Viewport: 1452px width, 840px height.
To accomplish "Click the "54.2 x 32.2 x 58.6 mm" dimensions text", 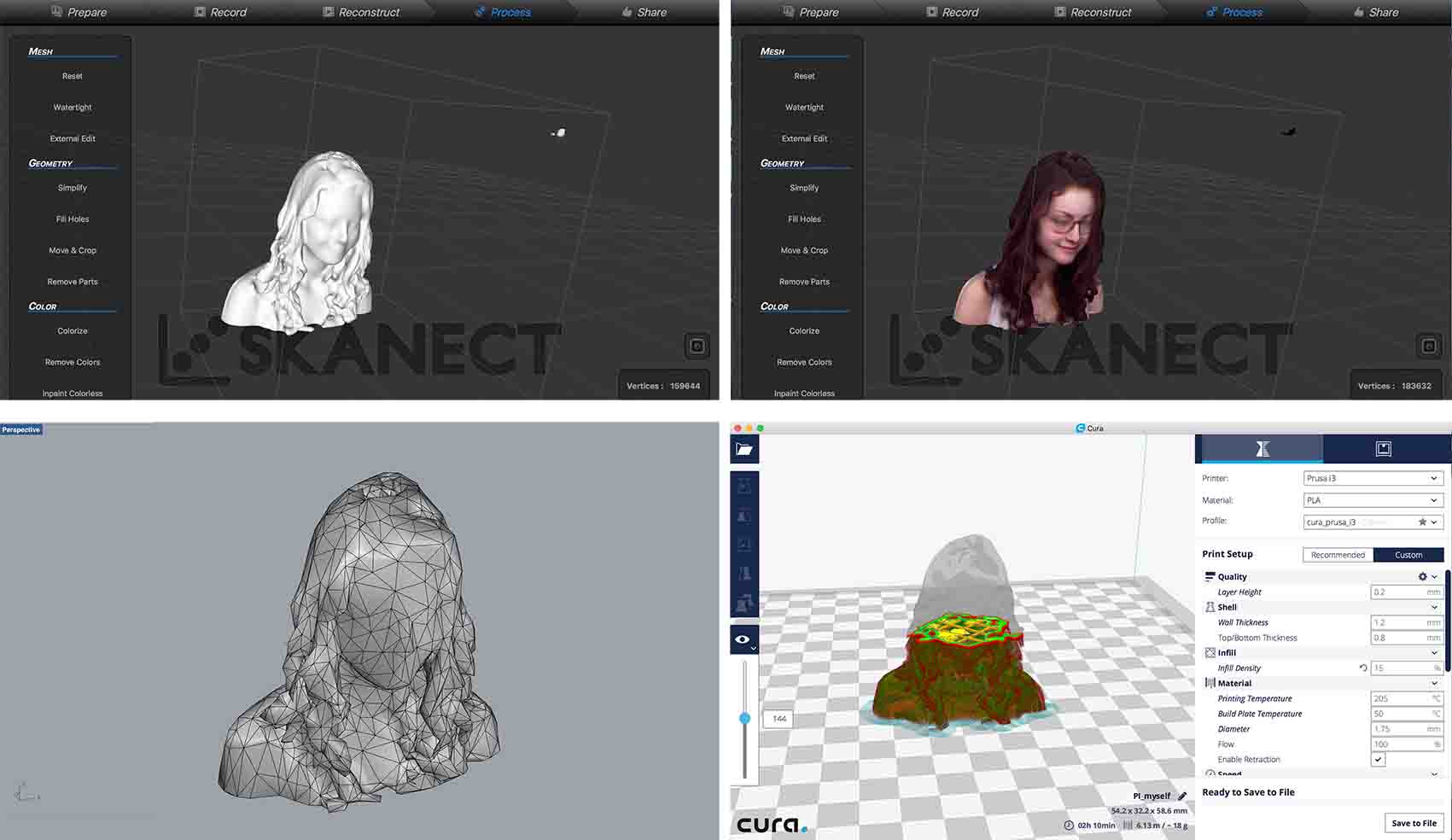I will click(x=1149, y=811).
